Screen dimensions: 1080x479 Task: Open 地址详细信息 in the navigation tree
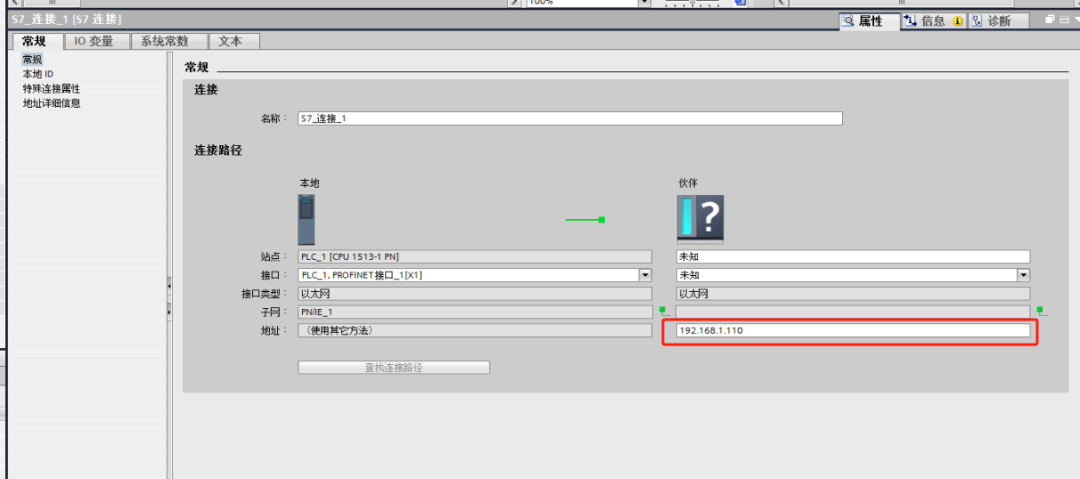coord(51,103)
